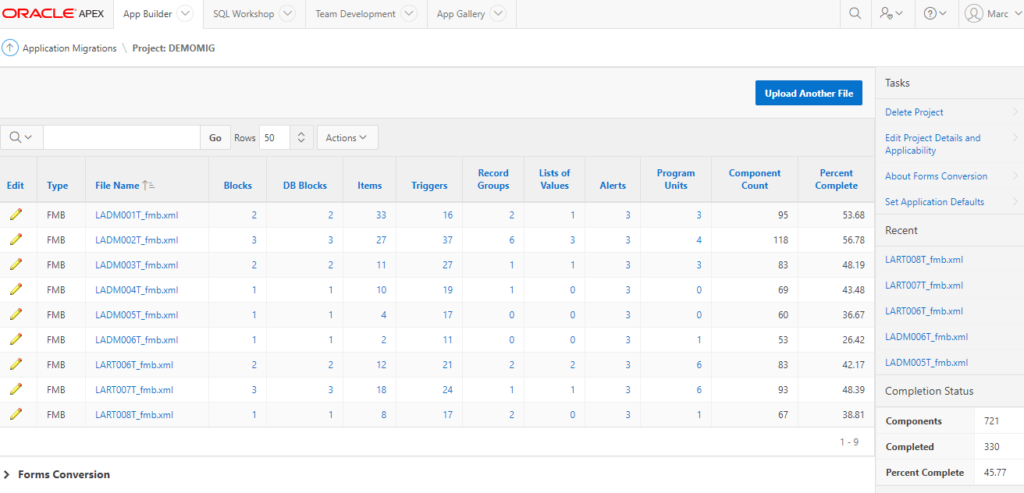The width and height of the screenshot is (1024, 493).
Task: Click the Oracle APEX logo
Action: click(x=53, y=14)
